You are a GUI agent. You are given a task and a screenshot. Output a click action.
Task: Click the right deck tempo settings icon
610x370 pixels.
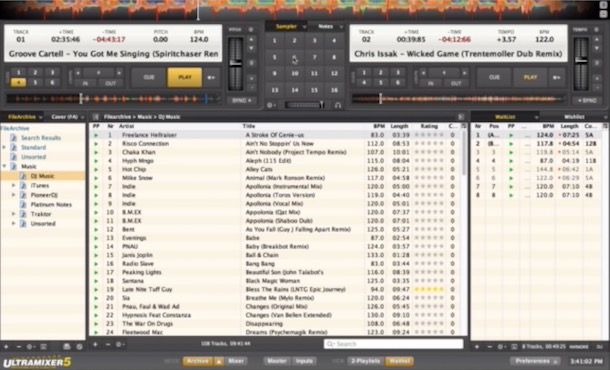click(x=596, y=30)
